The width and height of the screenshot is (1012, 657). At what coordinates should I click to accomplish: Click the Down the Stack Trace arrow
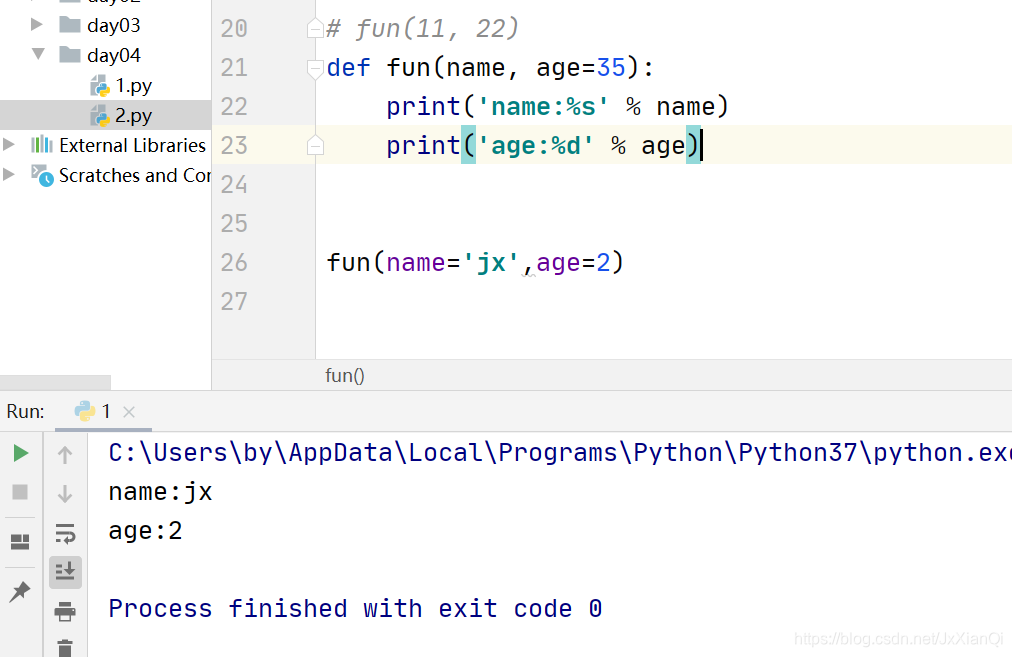pos(65,494)
